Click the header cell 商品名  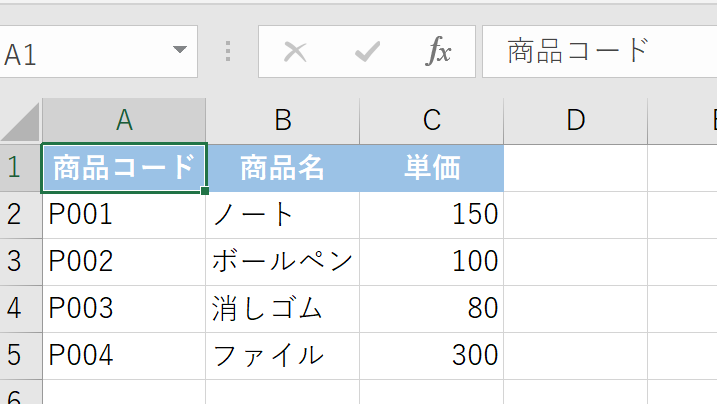point(283,168)
